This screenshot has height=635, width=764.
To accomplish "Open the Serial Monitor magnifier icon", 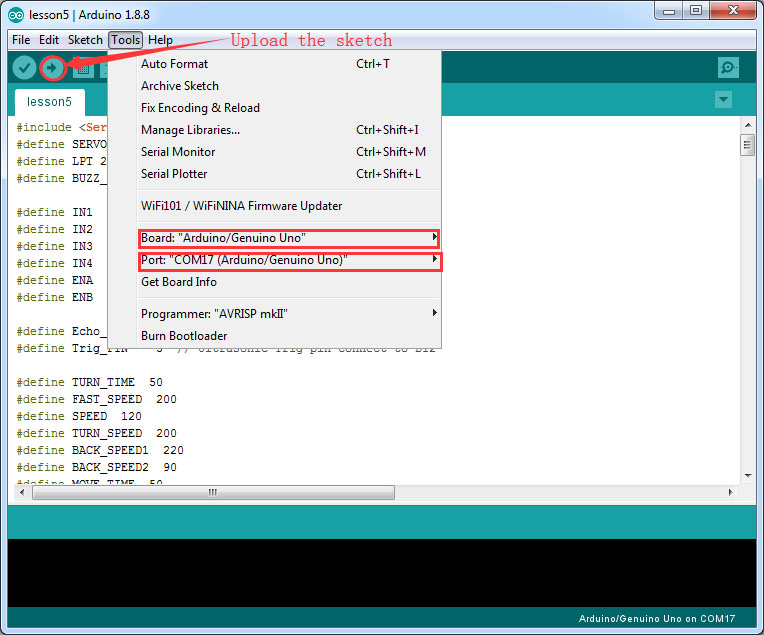I will pos(728,68).
